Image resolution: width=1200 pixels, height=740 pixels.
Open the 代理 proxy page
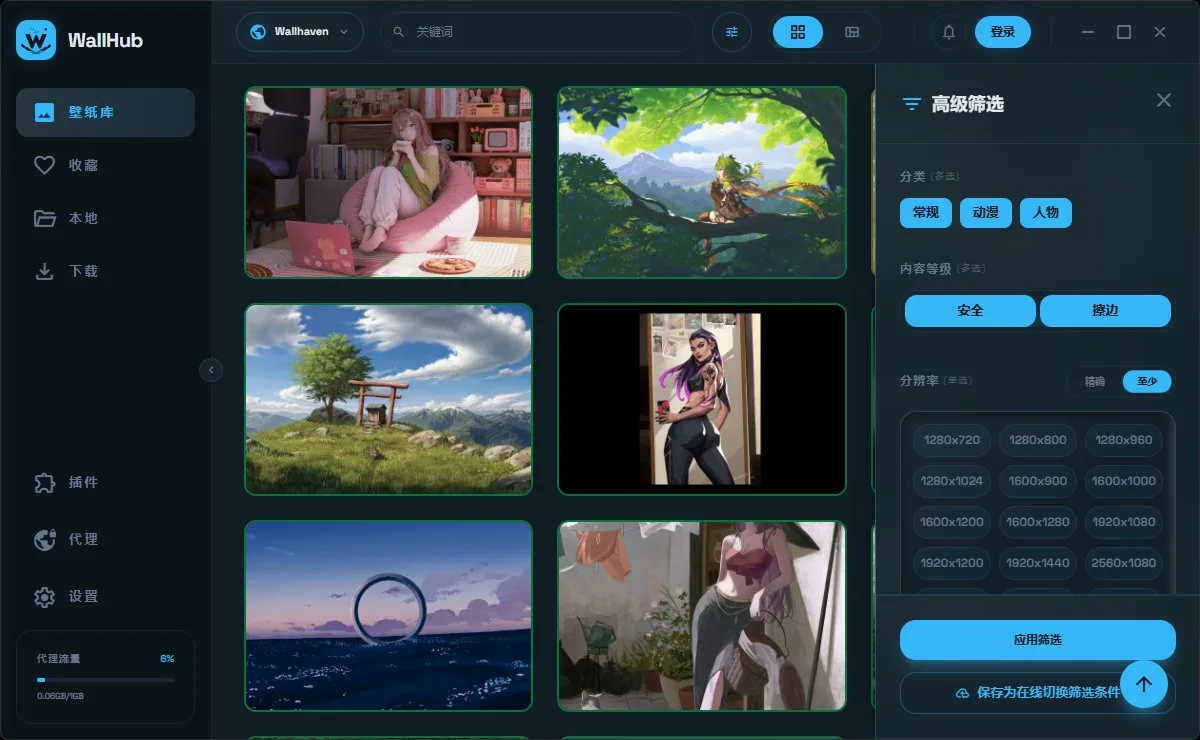pyautogui.click(x=105, y=539)
